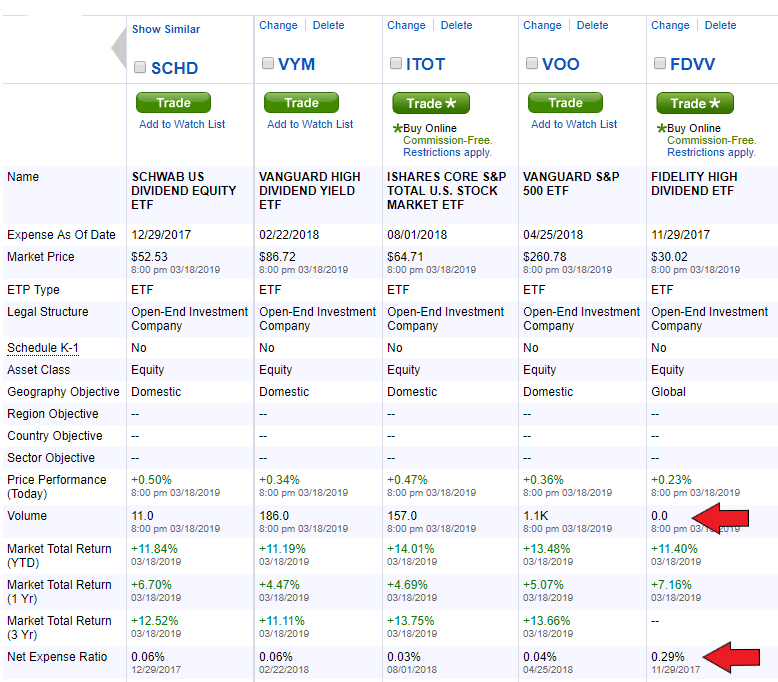Check the SCHD compare checkbox

(x=140, y=68)
